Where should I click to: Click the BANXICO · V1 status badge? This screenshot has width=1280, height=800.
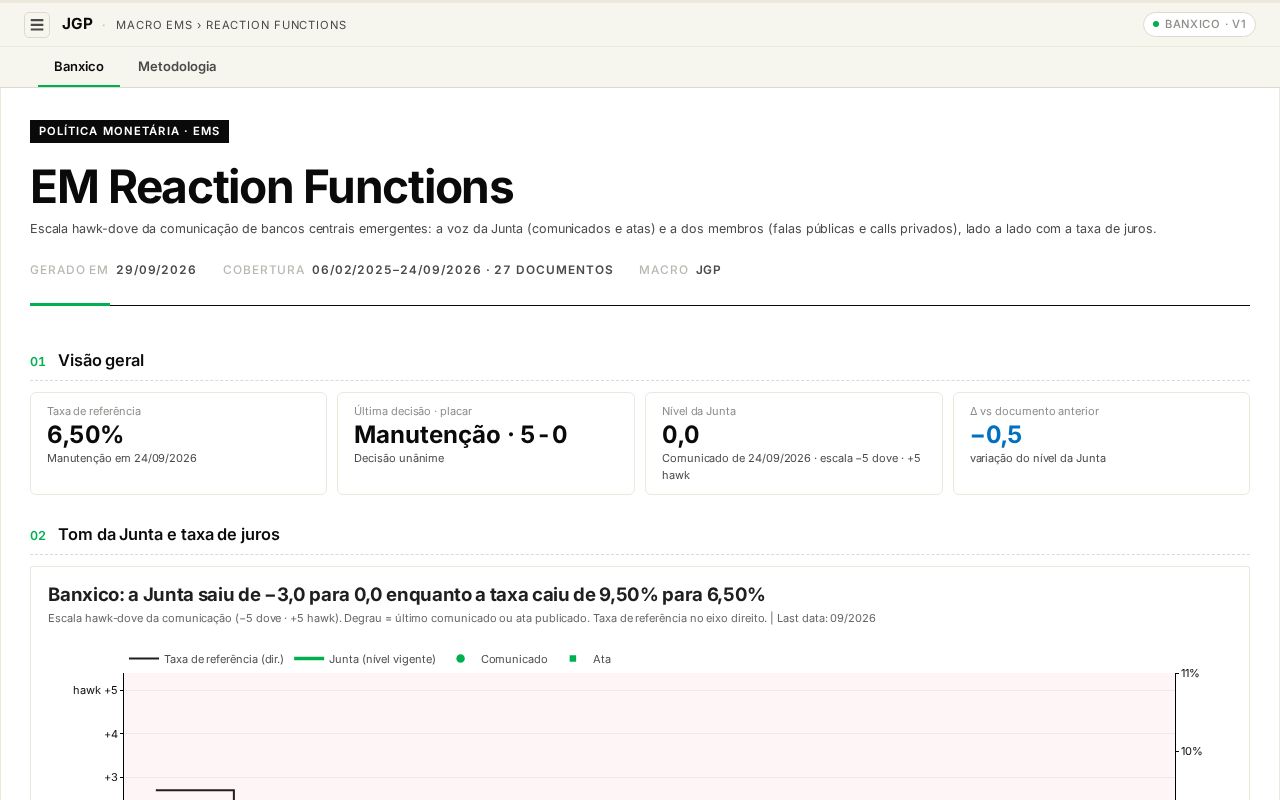click(1199, 24)
